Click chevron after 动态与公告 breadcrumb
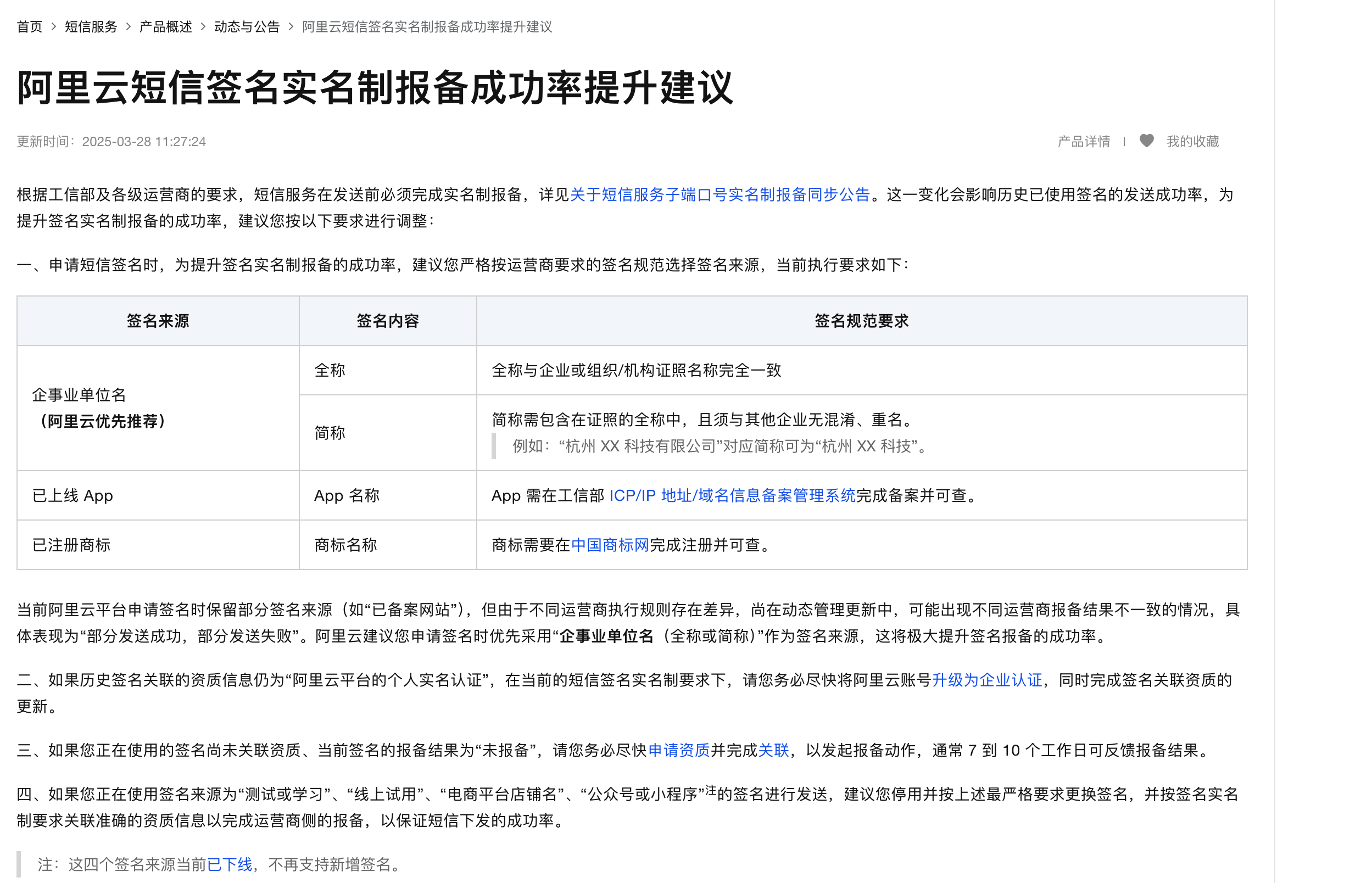This screenshot has width=1372, height=883. click(291, 27)
